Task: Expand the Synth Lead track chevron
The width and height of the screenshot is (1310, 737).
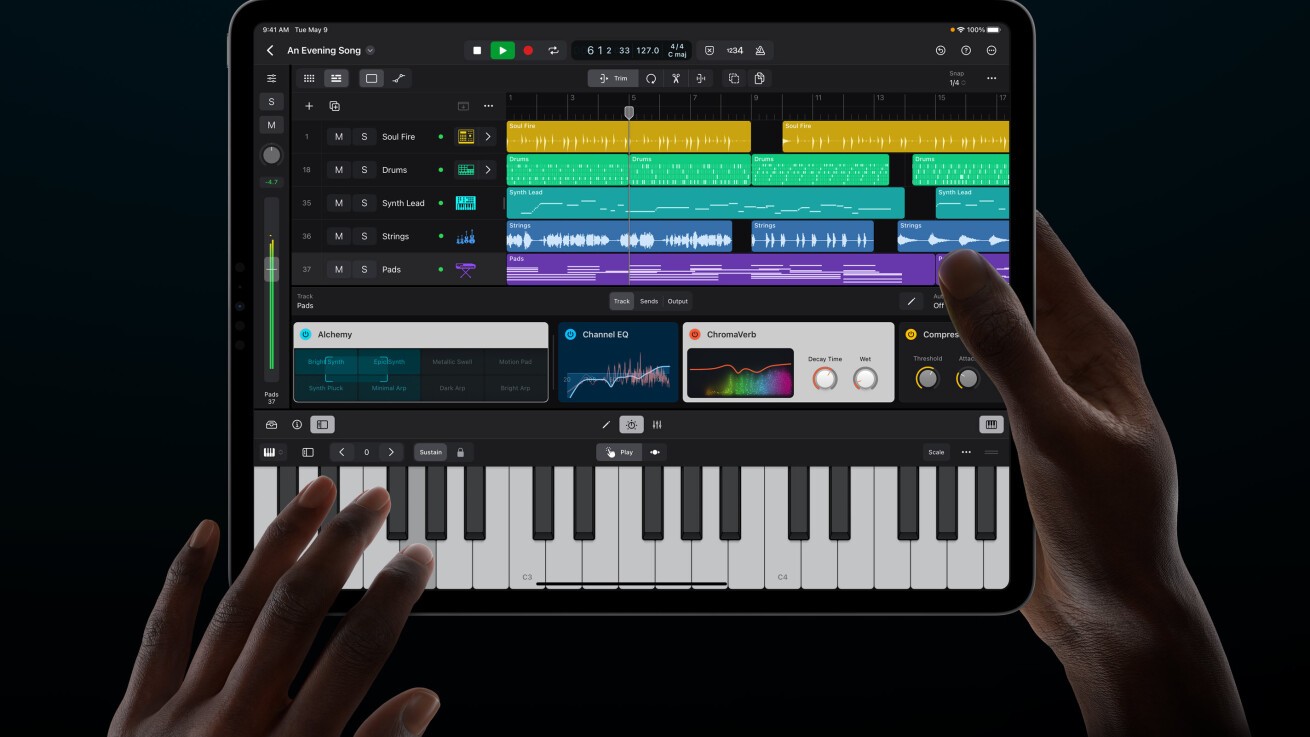Action: click(488, 202)
